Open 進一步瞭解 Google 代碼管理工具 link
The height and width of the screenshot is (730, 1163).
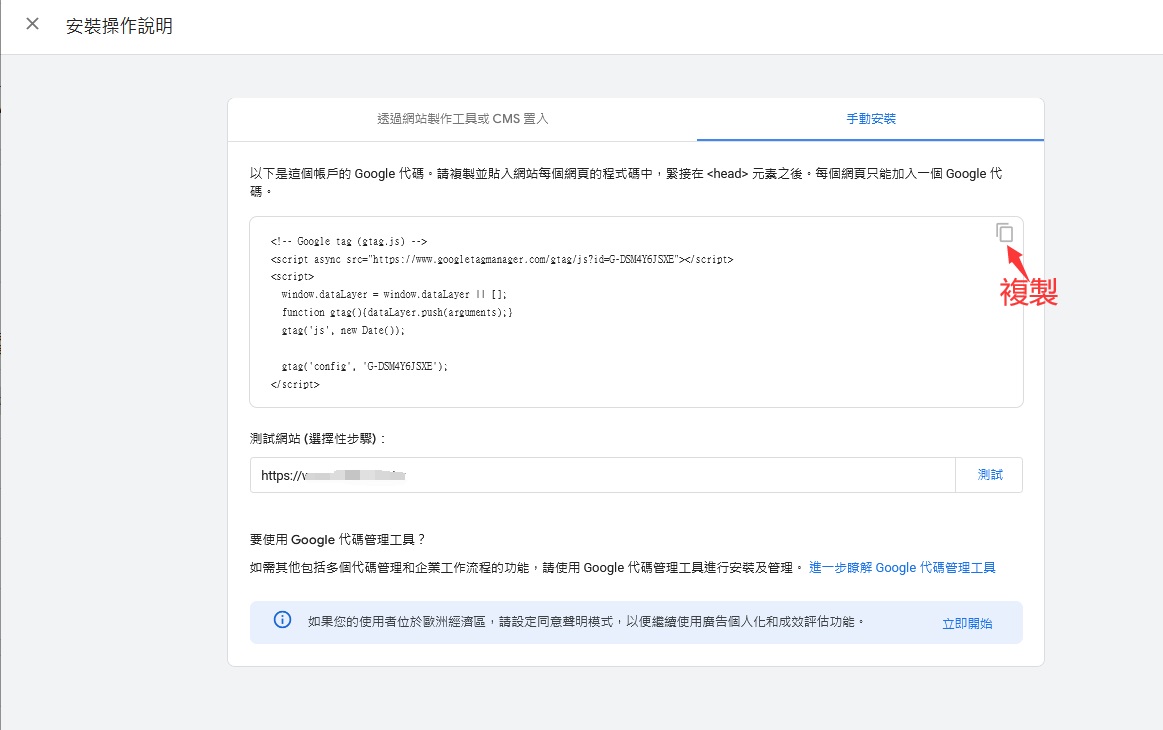coord(902,568)
